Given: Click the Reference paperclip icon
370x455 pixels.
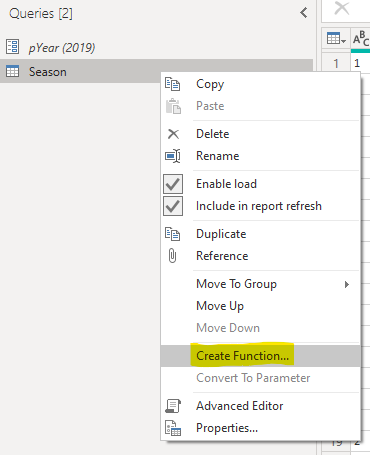Looking at the screenshot, I should (172, 256).
